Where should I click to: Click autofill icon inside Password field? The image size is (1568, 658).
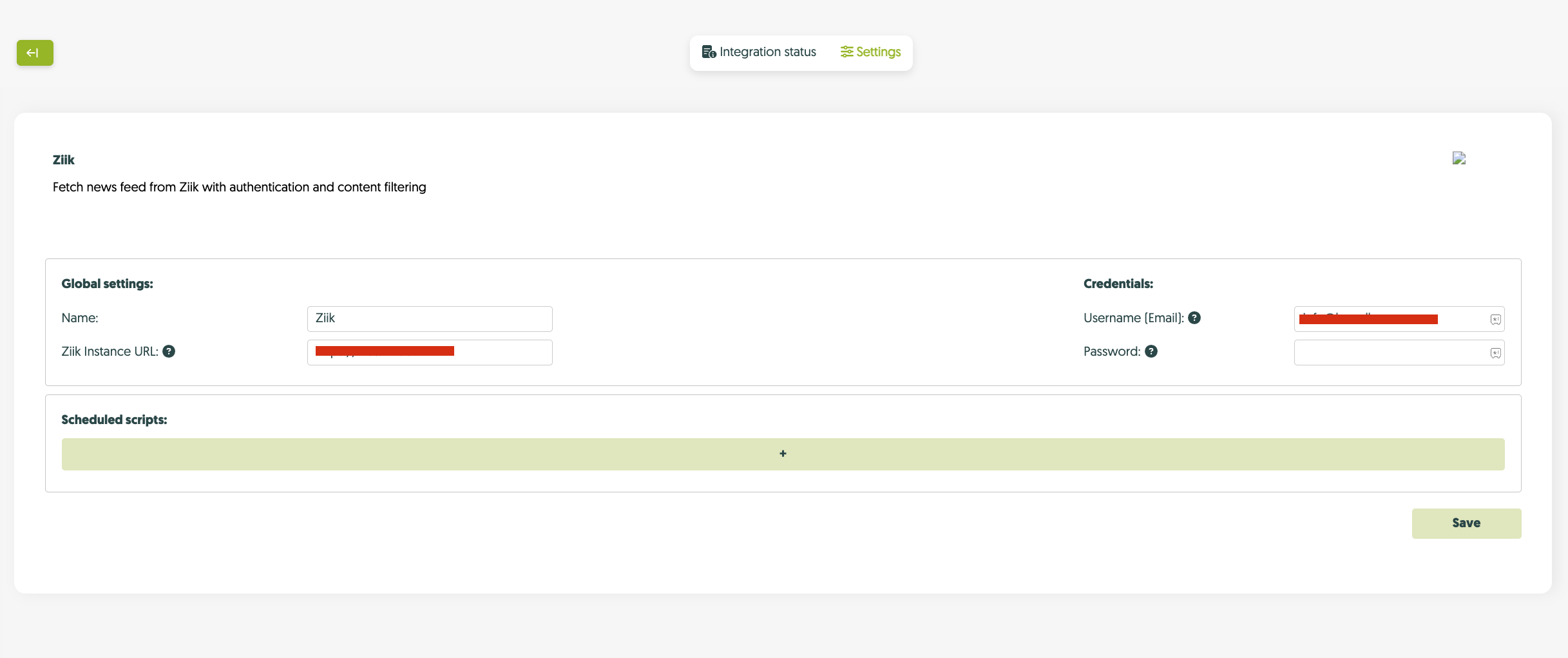click(x=1495, y=353)
